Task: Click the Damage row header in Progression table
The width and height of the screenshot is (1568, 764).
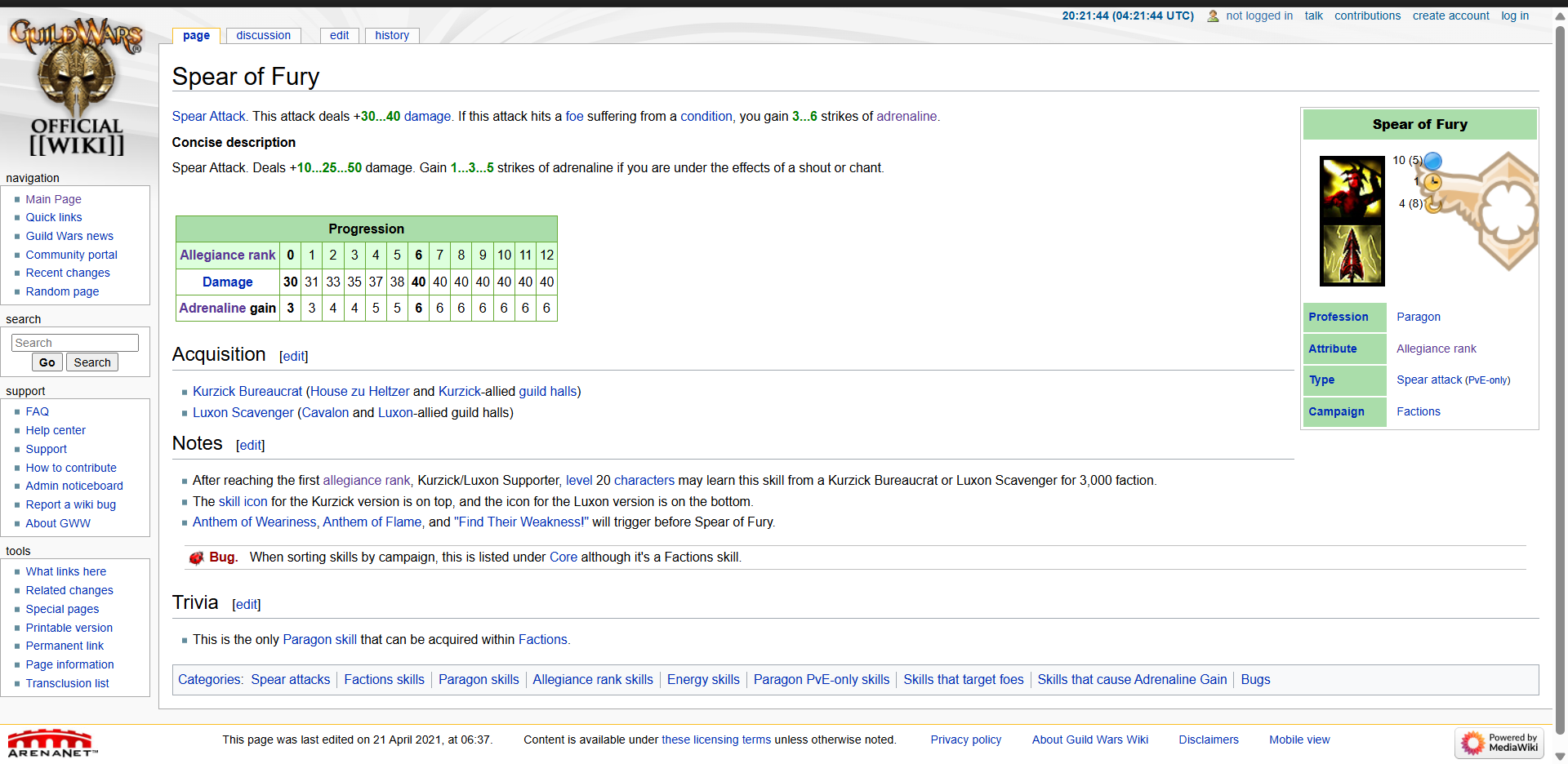Action: pyautogui.click(x=228, y=282)
